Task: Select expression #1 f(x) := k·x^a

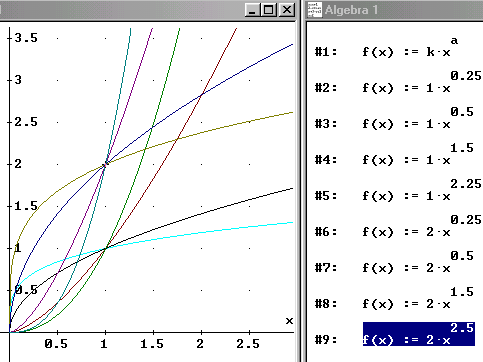Action: point(410,46)
